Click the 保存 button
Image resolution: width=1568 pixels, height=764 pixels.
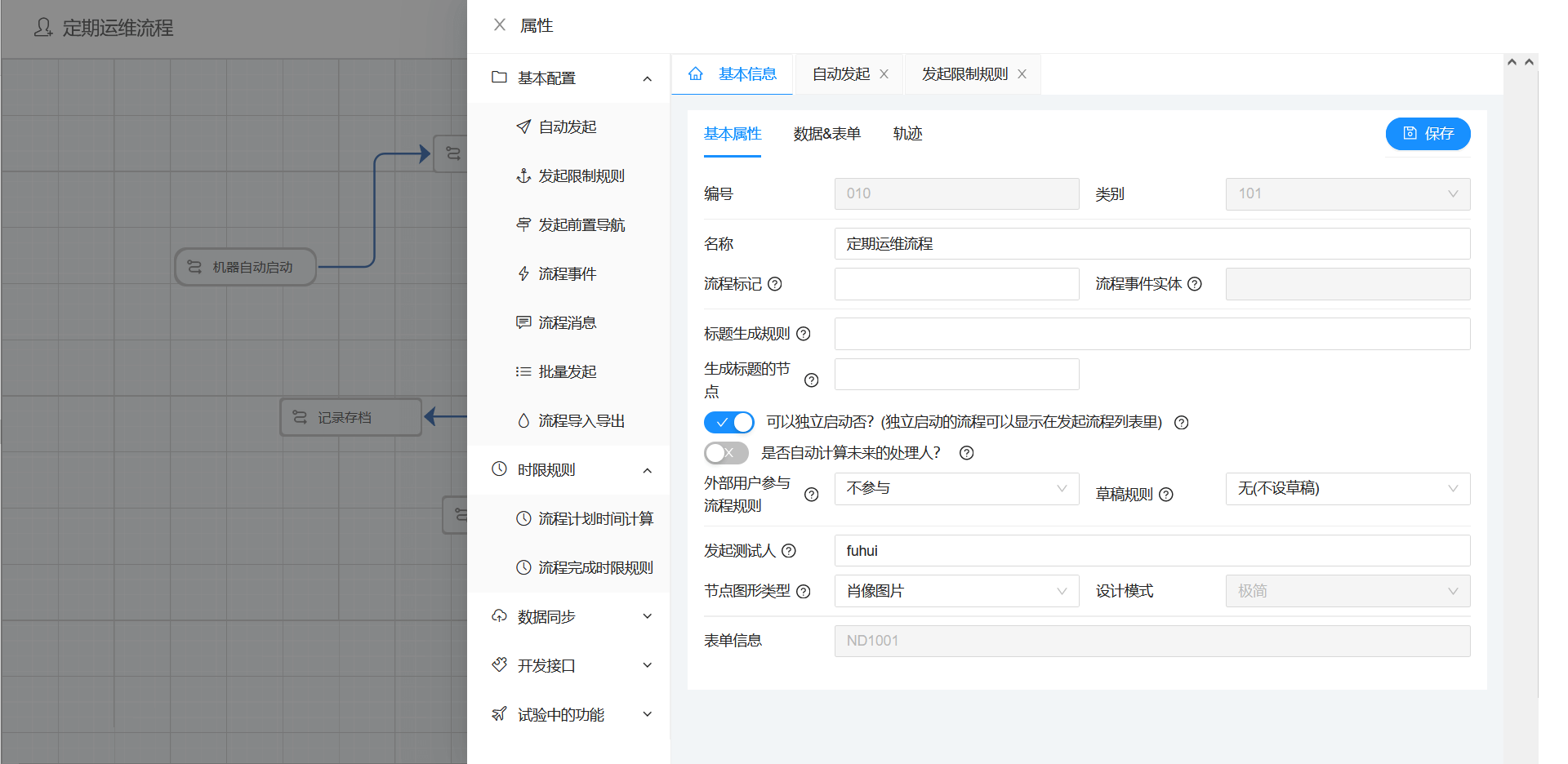point(1428,133)
